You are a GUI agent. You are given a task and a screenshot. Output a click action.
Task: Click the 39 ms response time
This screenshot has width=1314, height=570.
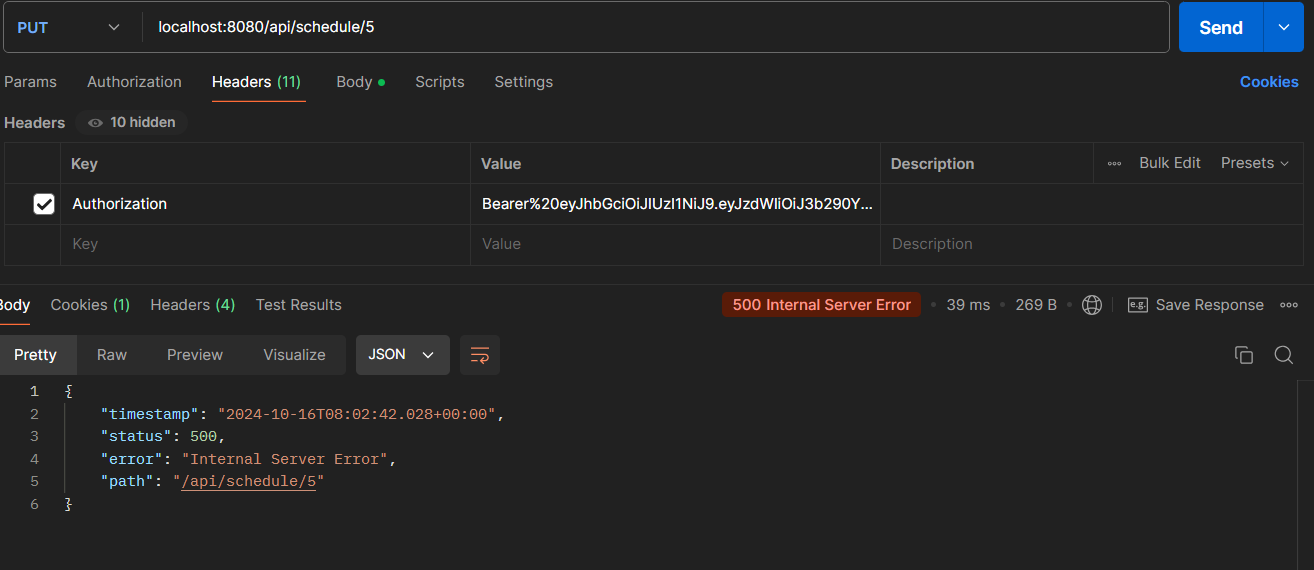968,305
